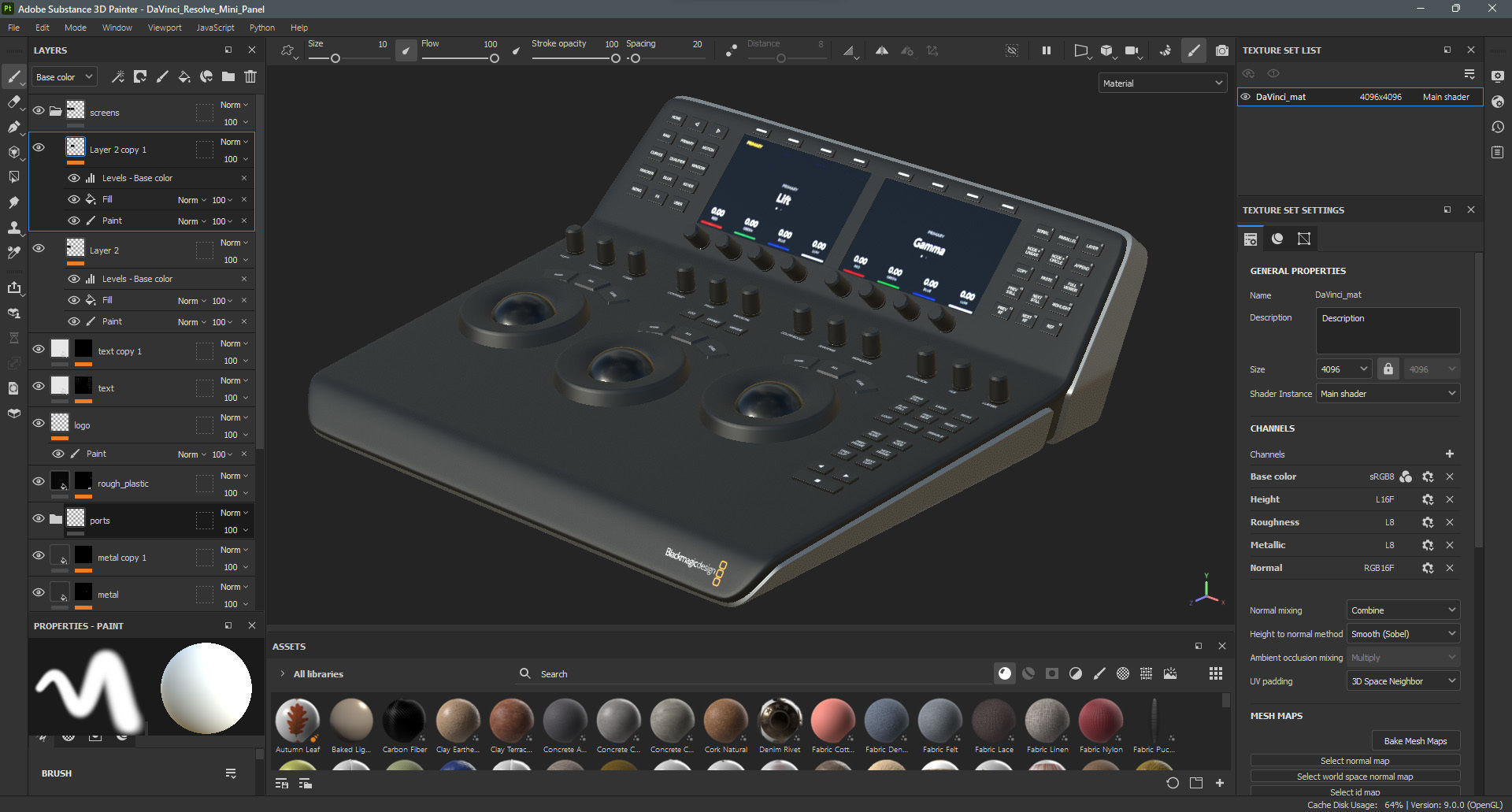Image resolution: width=1512 pixels, height=812 pixels.
Task: Open the Edit menu
Action: pyautogui.click(x=42, y=28)
